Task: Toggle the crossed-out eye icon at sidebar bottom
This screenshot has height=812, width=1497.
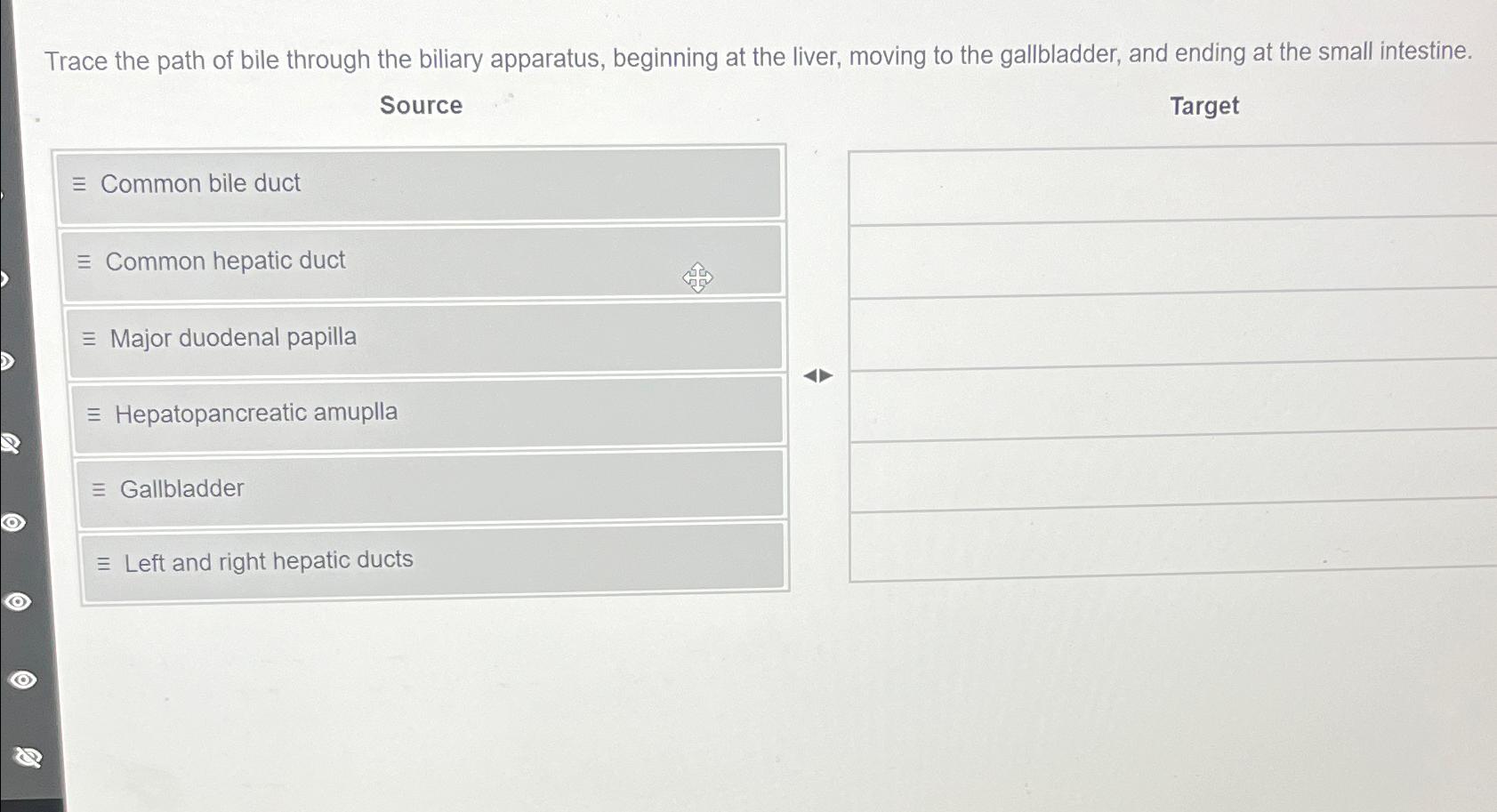Action: pos(28,757)
